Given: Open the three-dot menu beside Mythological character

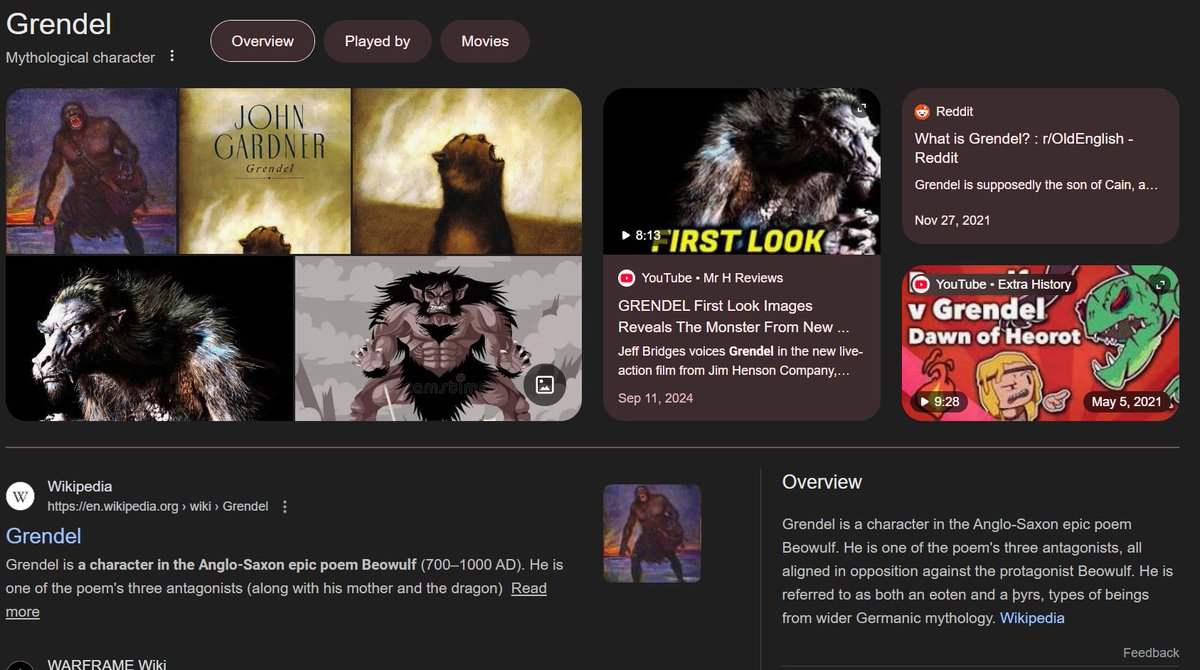Looking at the screenshot, I should 172,56.
